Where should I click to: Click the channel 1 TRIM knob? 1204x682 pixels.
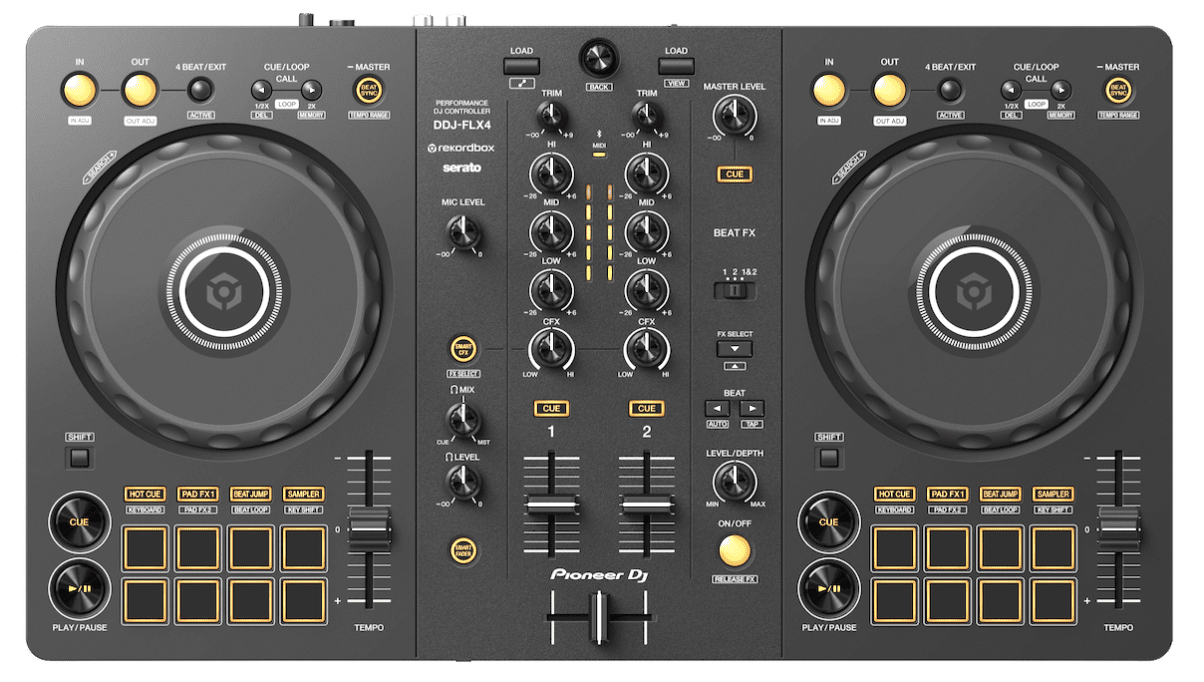[x=550, y=118]
